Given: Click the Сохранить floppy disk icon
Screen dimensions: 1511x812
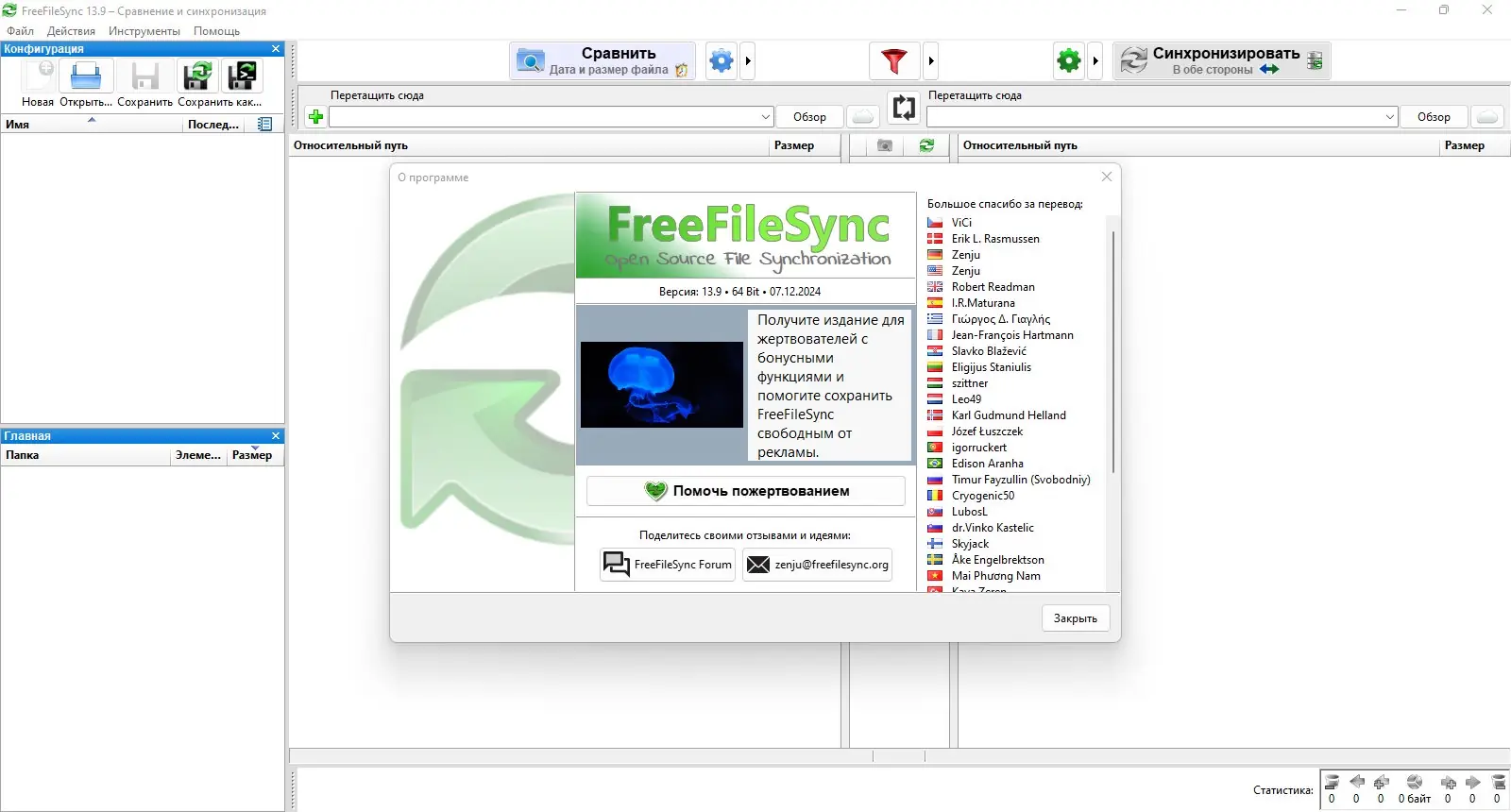Looking at the screenshot, I should point(144,76).
